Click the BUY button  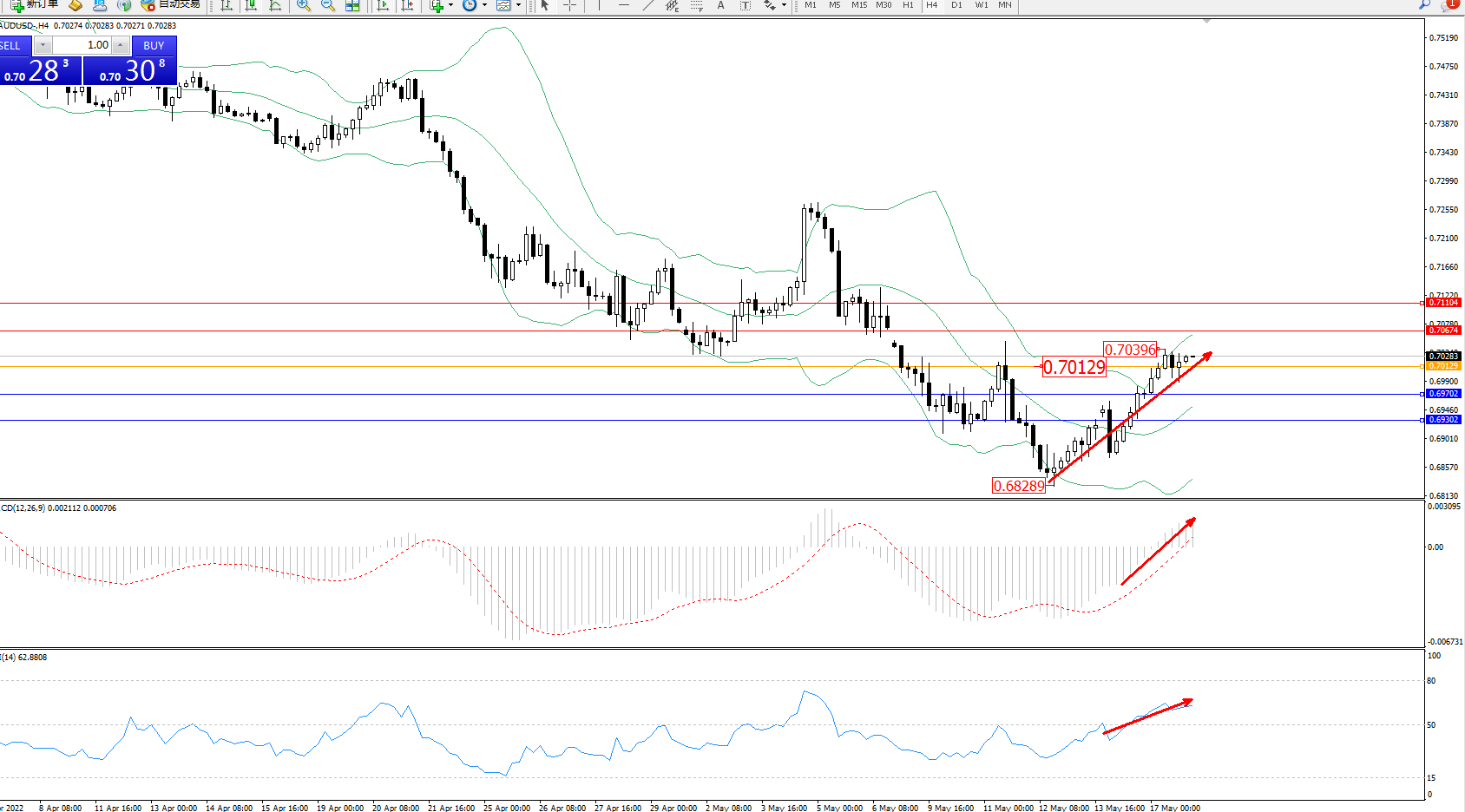click(x=154, y=45)
